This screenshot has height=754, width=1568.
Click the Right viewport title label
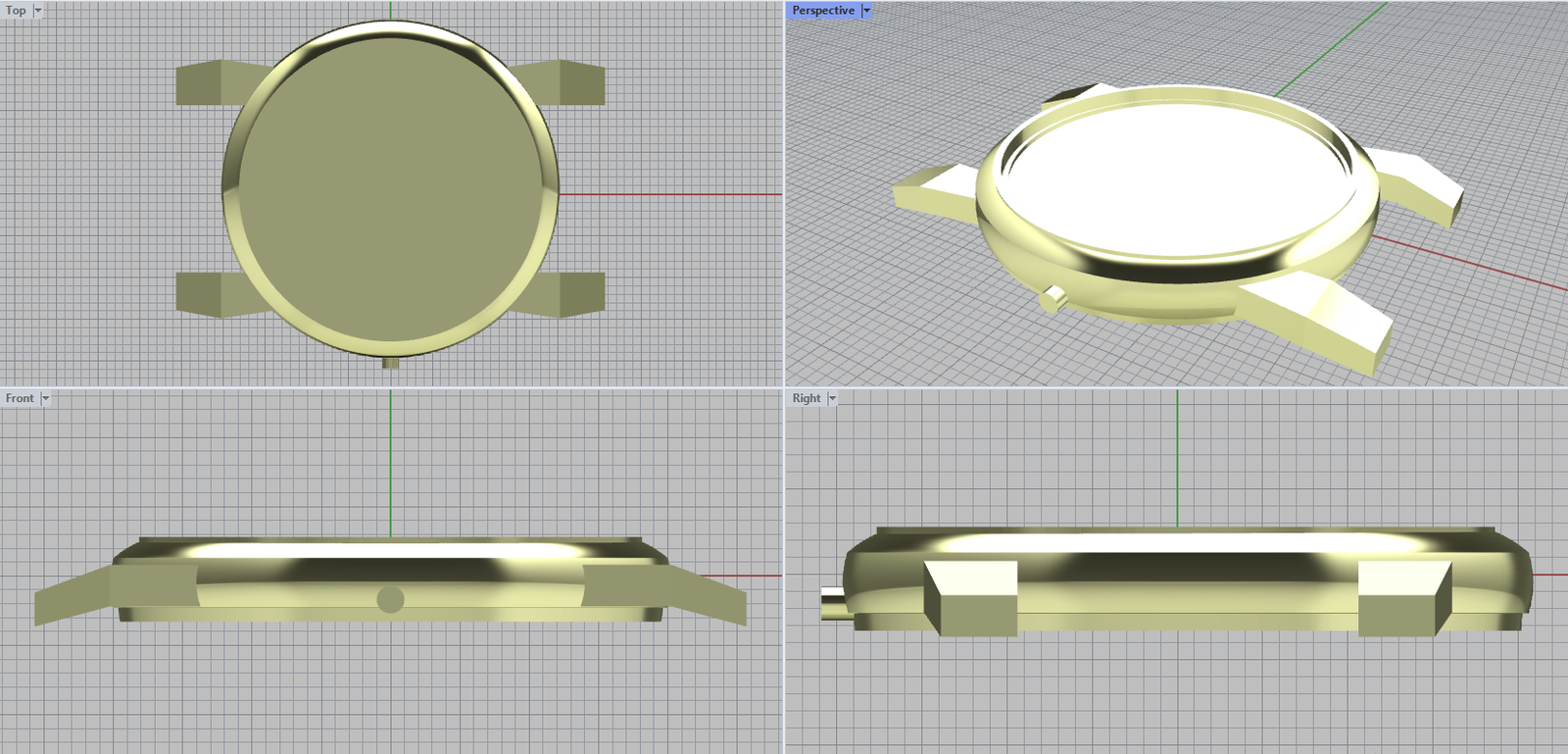(807, 398)
